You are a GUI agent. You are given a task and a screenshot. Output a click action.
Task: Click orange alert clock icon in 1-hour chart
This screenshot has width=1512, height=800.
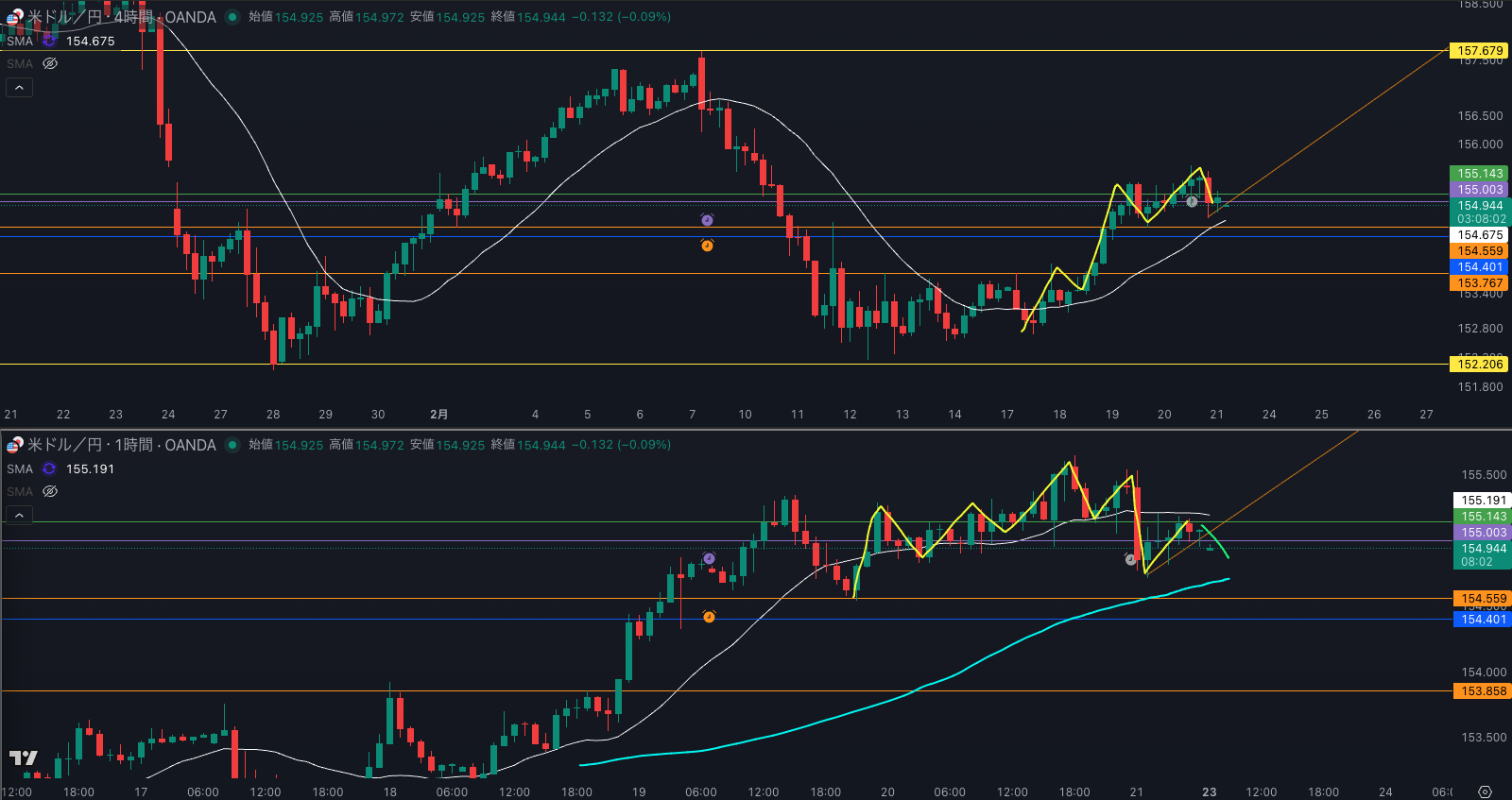tap(709, 617)
